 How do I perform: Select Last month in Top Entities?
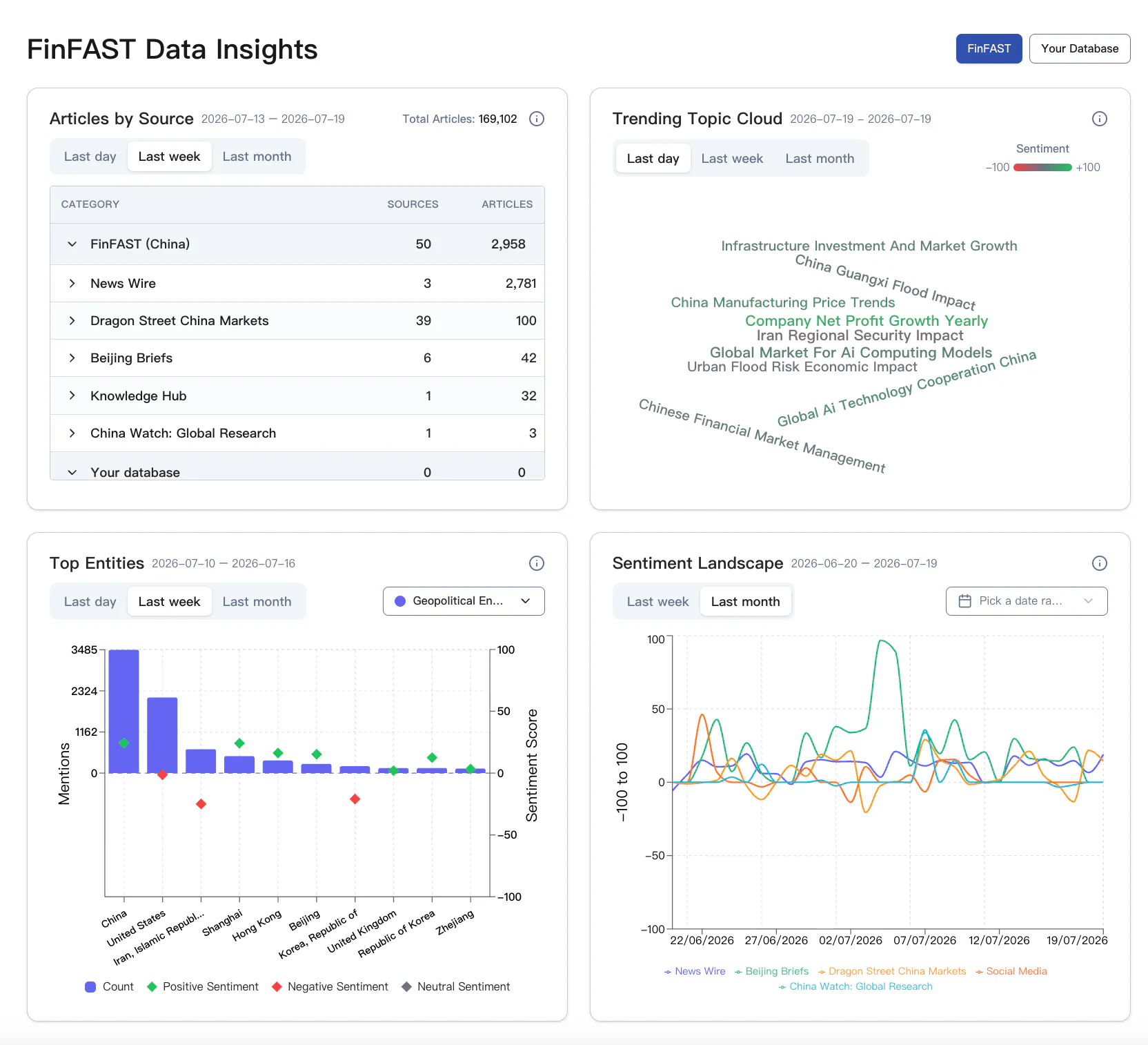[x=257, y=602]
